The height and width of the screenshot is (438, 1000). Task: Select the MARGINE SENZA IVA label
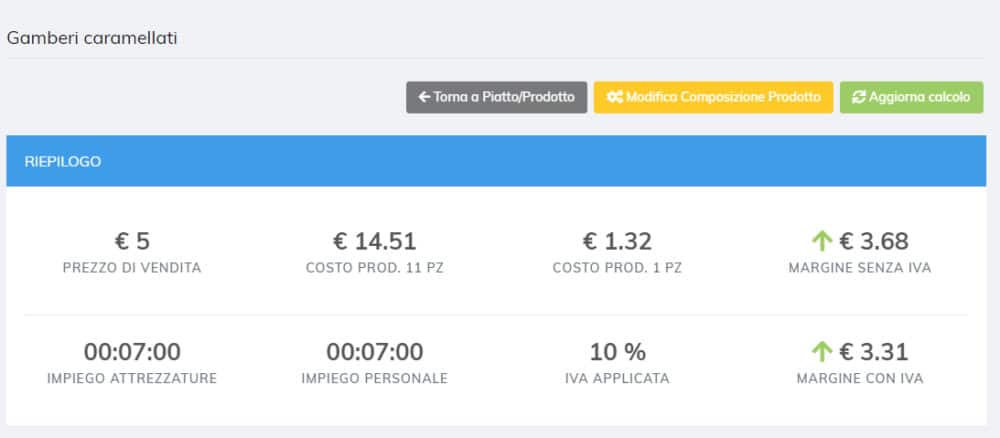coord(860,268)
